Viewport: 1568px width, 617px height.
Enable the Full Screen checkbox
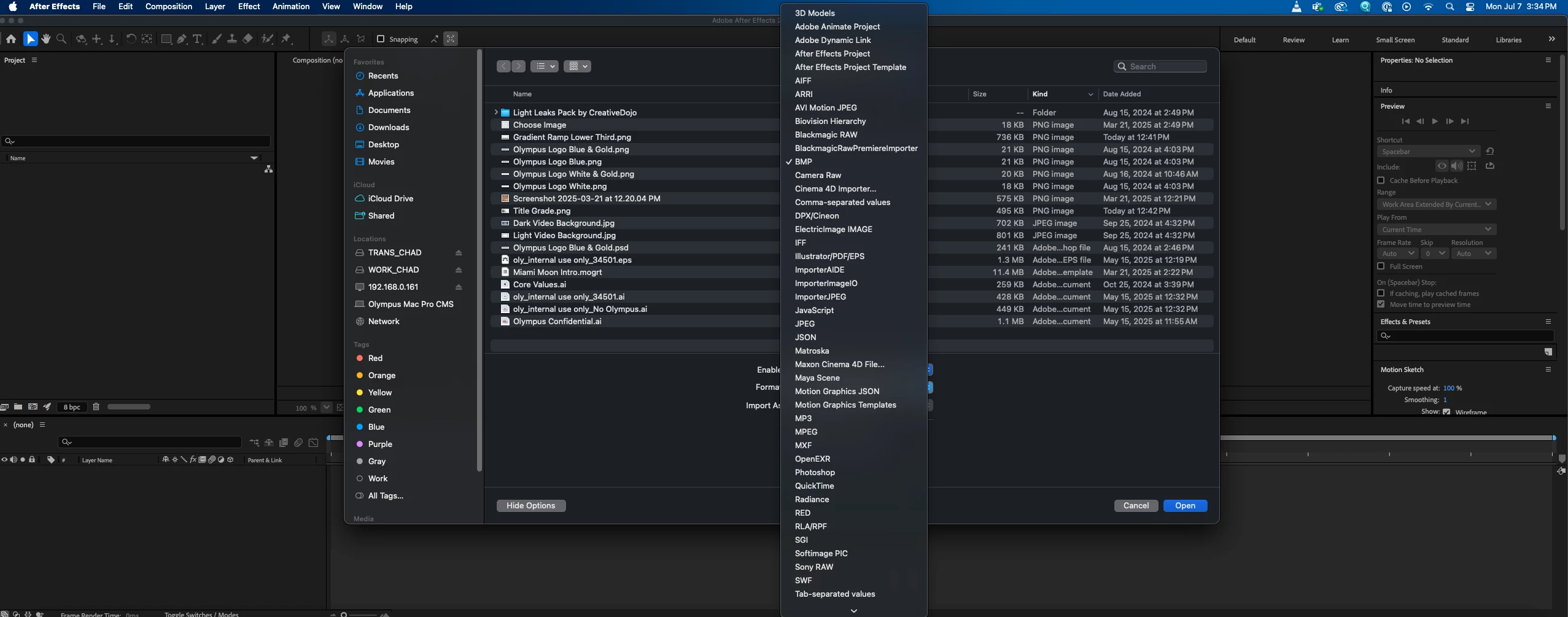tap(1381, 266)
